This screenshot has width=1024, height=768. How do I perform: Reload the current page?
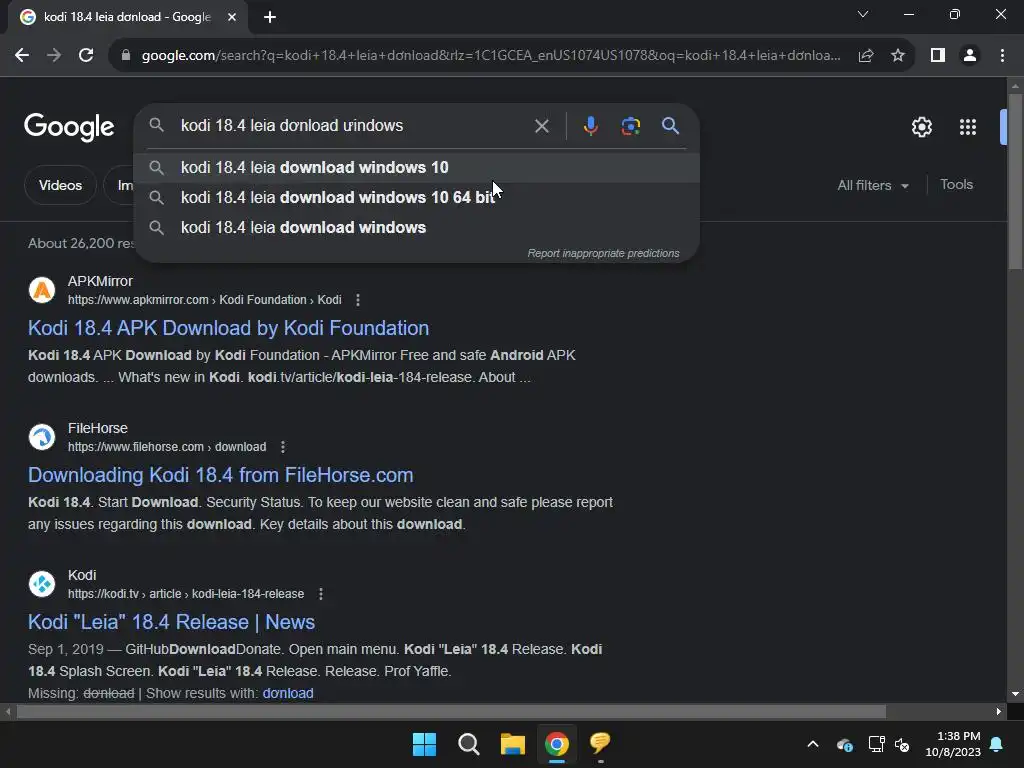86,56
